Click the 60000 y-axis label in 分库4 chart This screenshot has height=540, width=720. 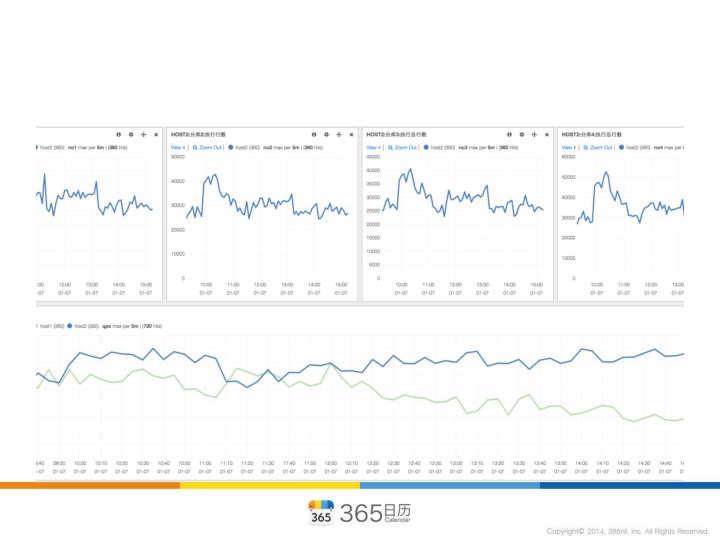point(568,157)
